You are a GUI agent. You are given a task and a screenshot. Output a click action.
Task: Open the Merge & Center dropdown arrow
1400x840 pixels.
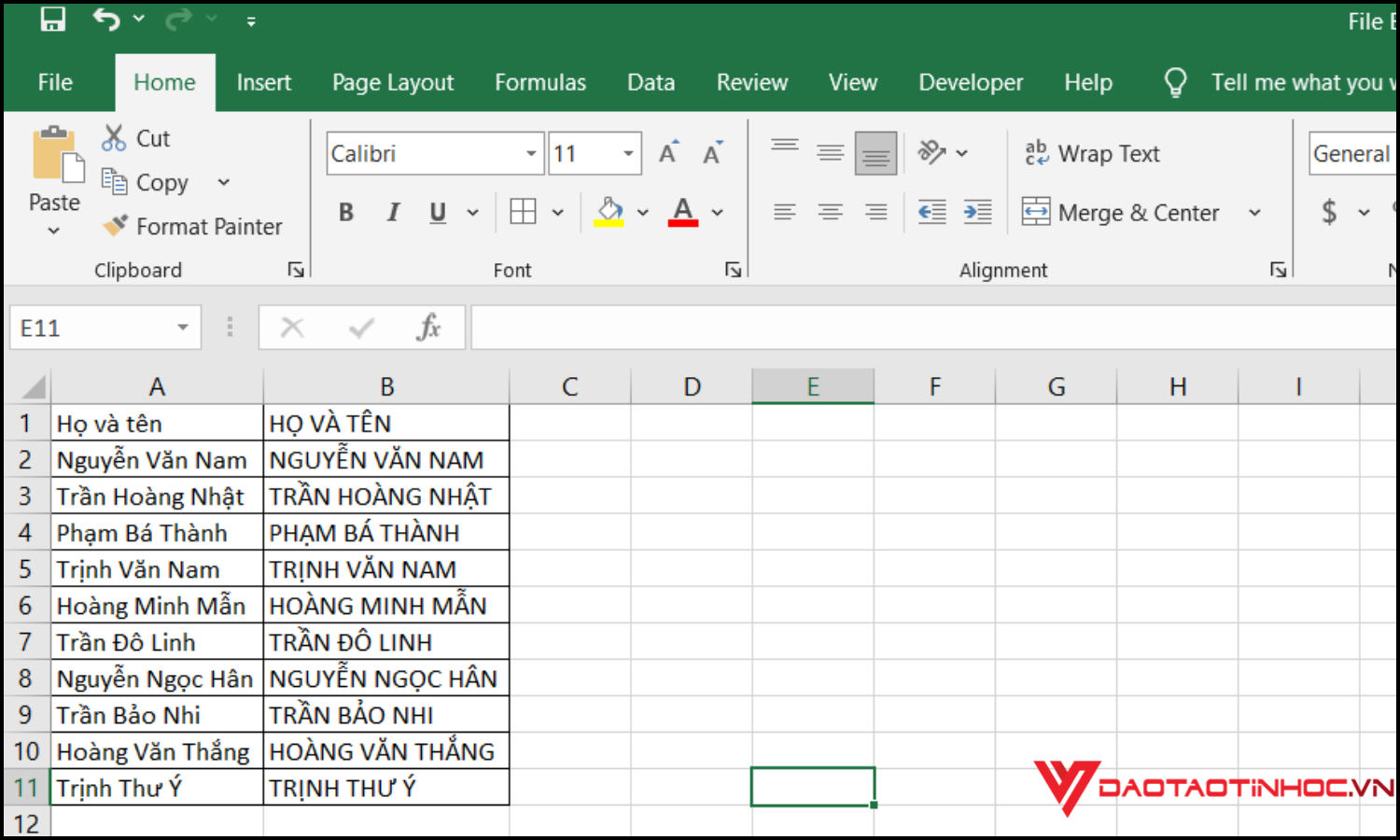pos(1254,213)
